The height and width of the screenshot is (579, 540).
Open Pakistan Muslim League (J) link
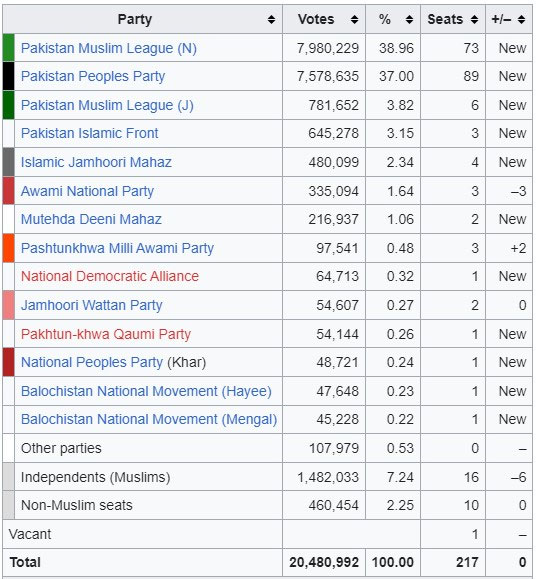tap(107, 105)
